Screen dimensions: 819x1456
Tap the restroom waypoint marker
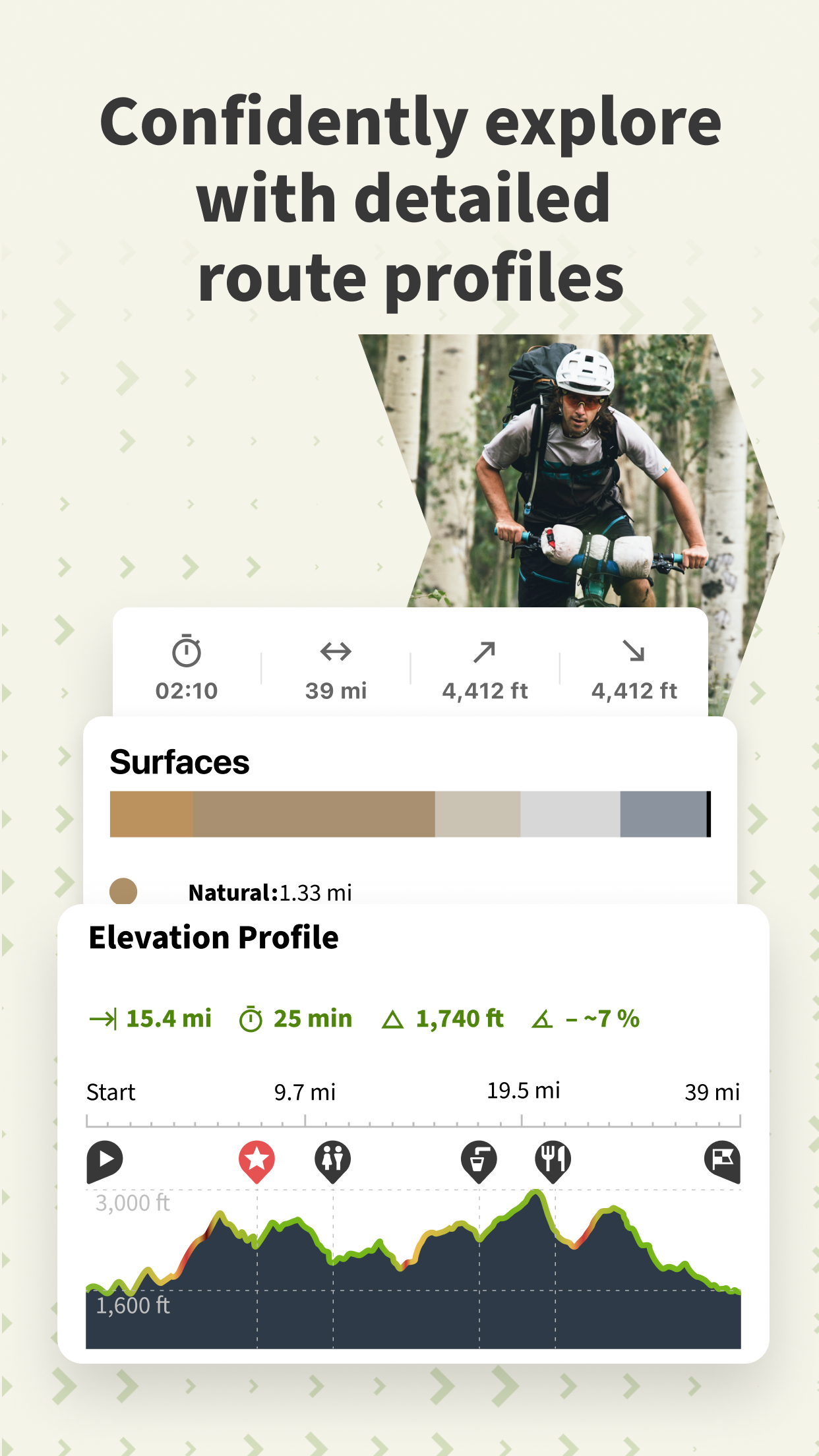pos(333,1159)
